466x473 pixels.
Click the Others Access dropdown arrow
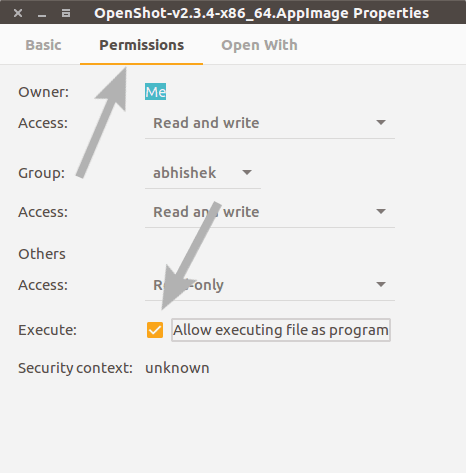coord(381,284)
